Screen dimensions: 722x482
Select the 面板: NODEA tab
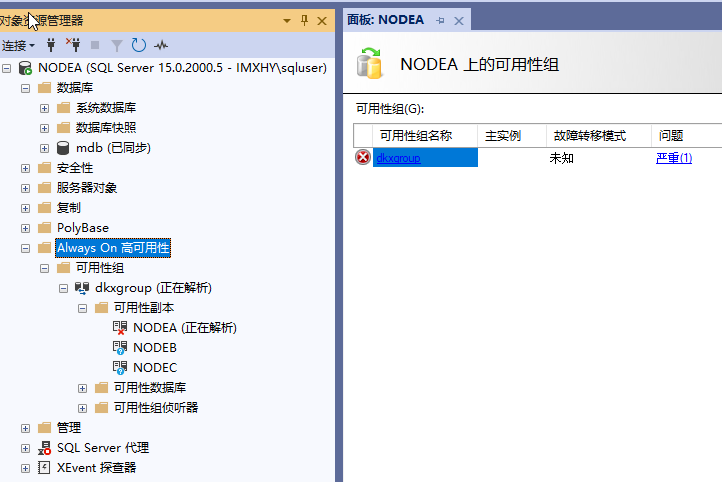point(385,20)
